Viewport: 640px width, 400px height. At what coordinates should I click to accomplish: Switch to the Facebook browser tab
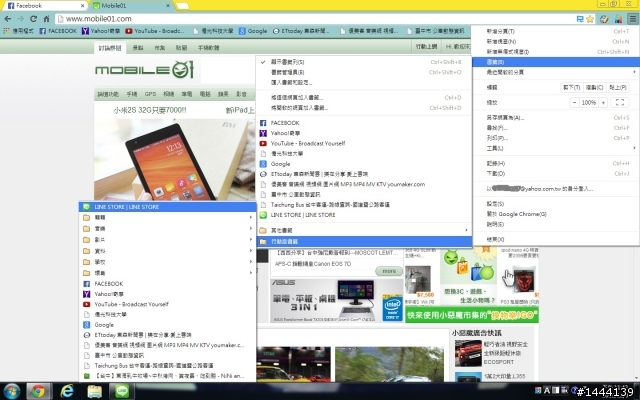click(x=46, y=6)
